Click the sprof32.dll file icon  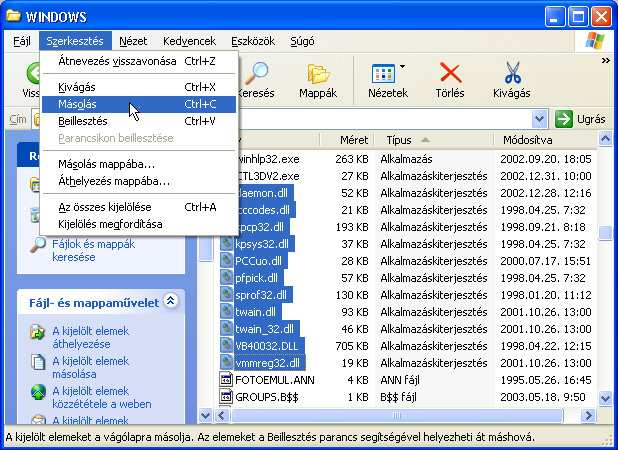coord(226,295)
